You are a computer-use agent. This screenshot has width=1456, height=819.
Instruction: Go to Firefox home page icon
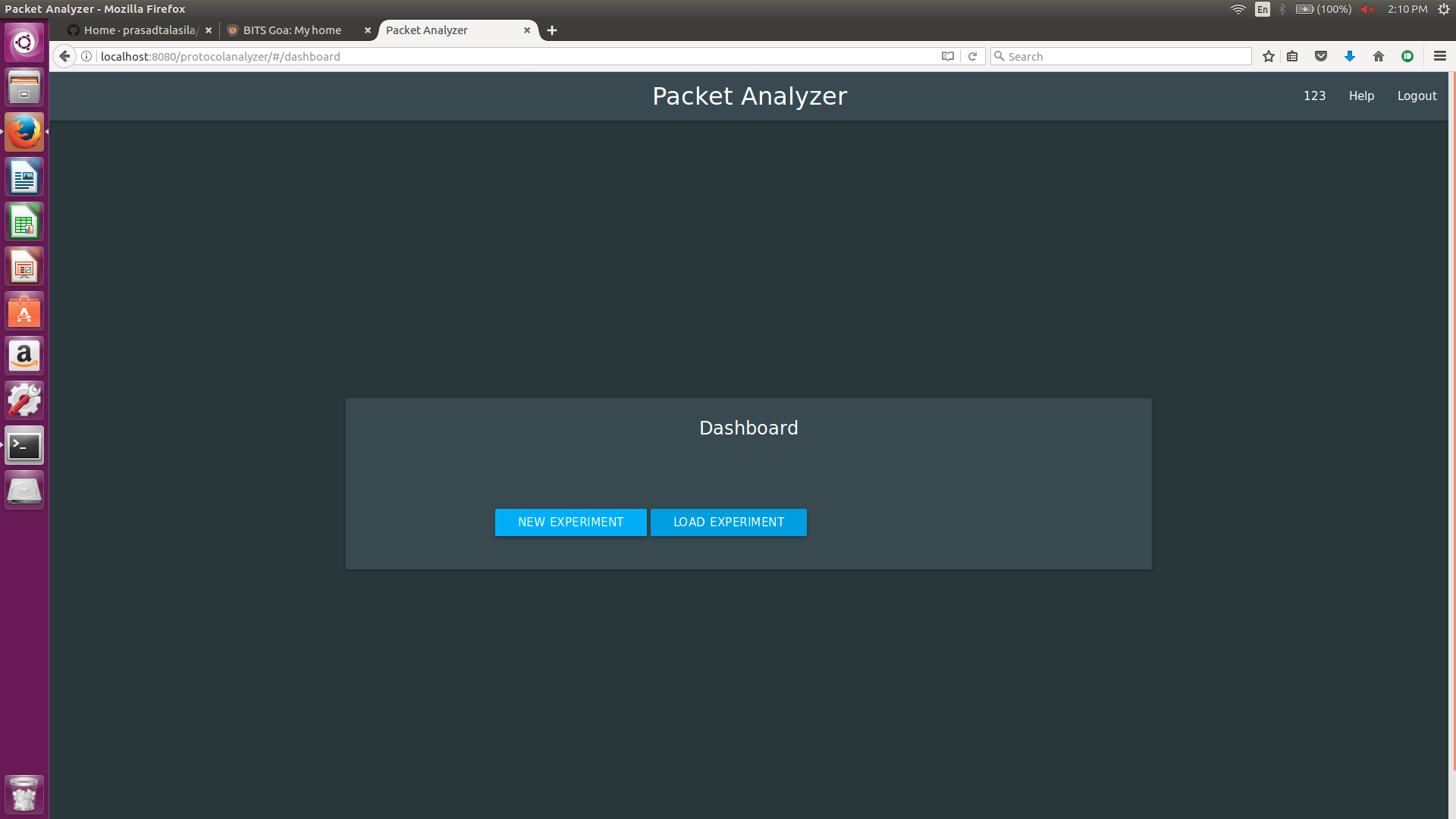click(x=1379, y=56)
